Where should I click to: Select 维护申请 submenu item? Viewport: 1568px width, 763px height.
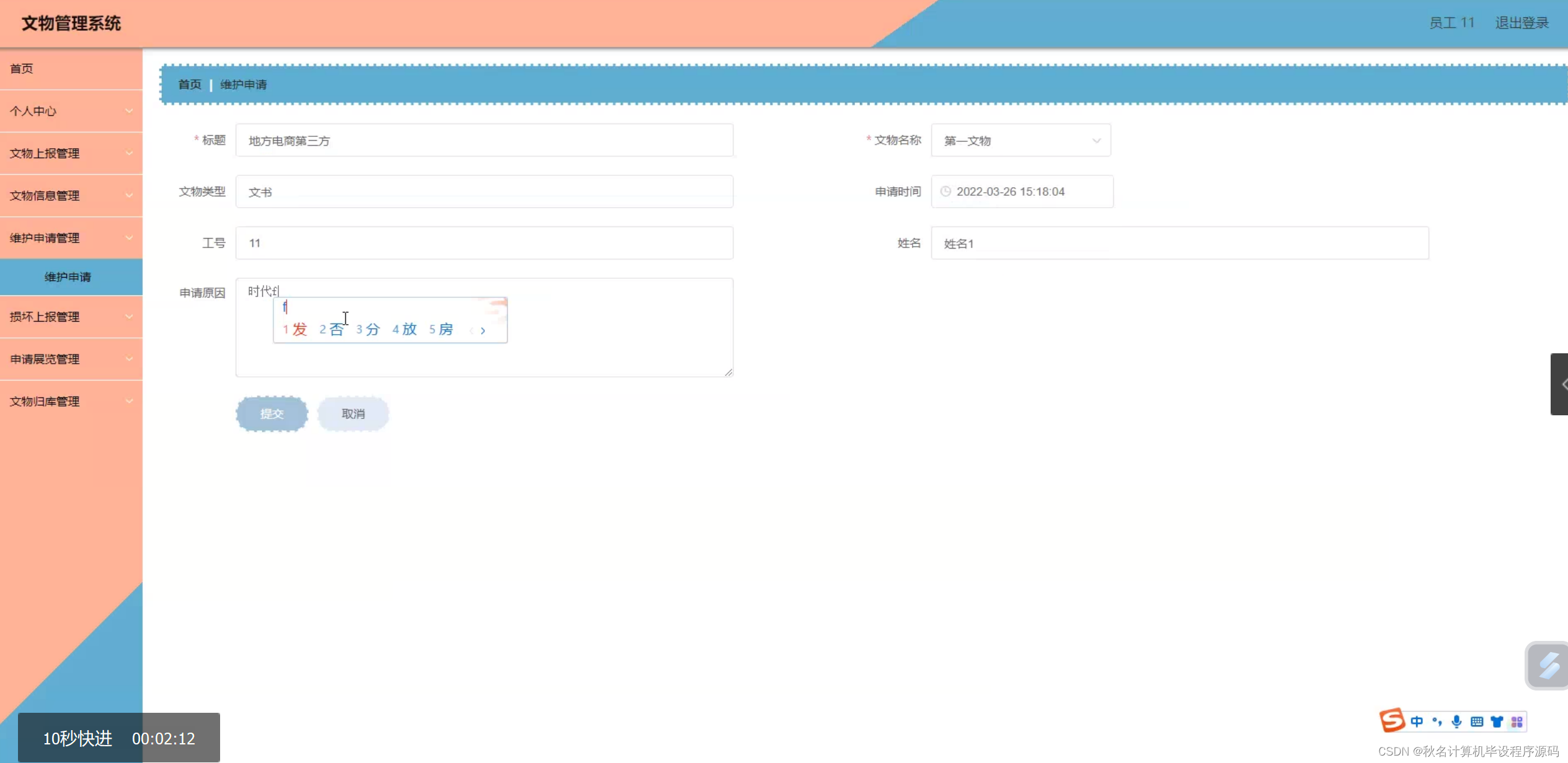68,277
